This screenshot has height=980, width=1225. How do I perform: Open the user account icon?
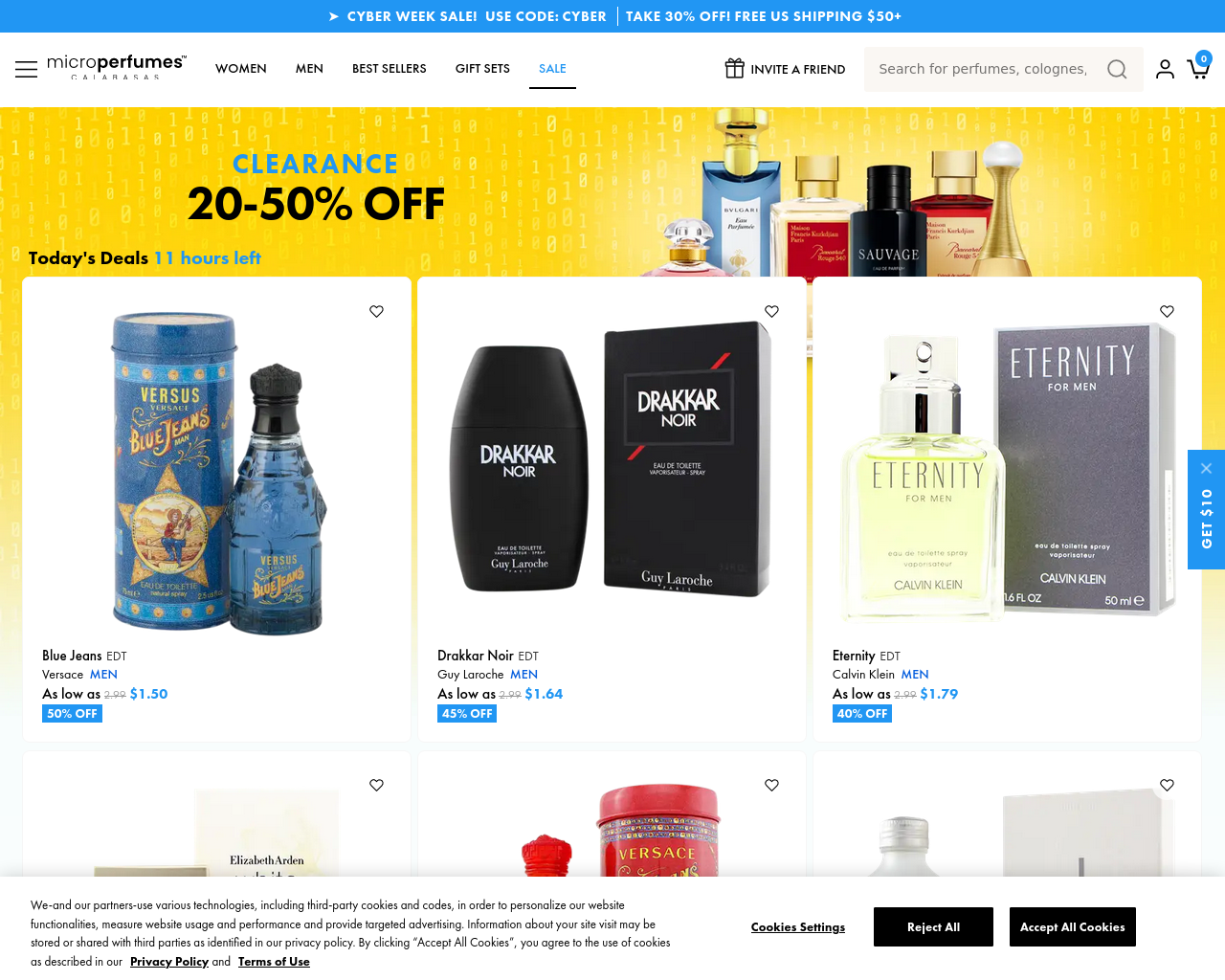1165,69
